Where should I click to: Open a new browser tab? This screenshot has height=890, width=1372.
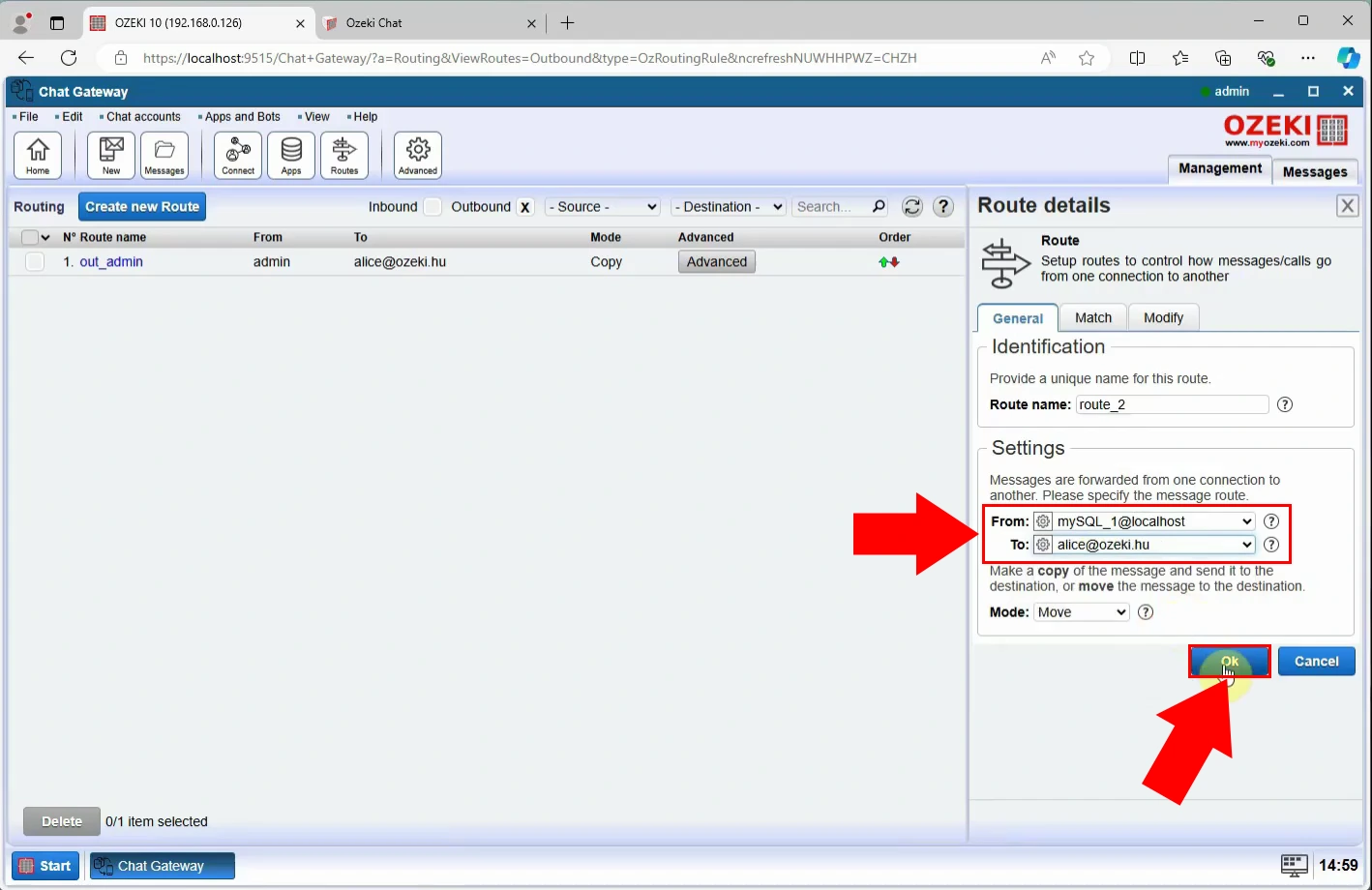coord(568,23)
